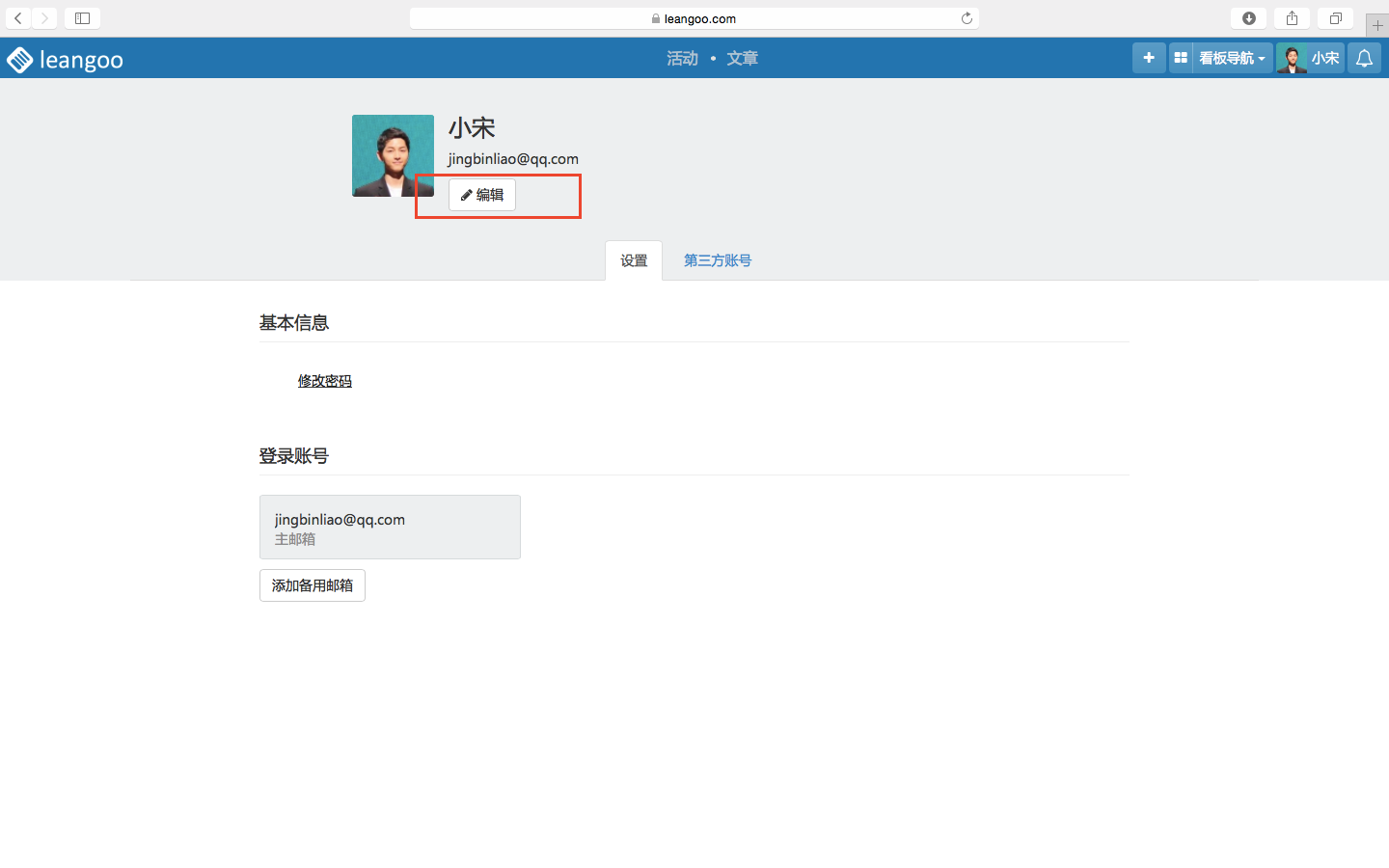Viewport: 1389px width, 868px height.
Task: Select the jingbinliao@qq.com primary email card
Action: pyautogui.click(x=390, y=527)
